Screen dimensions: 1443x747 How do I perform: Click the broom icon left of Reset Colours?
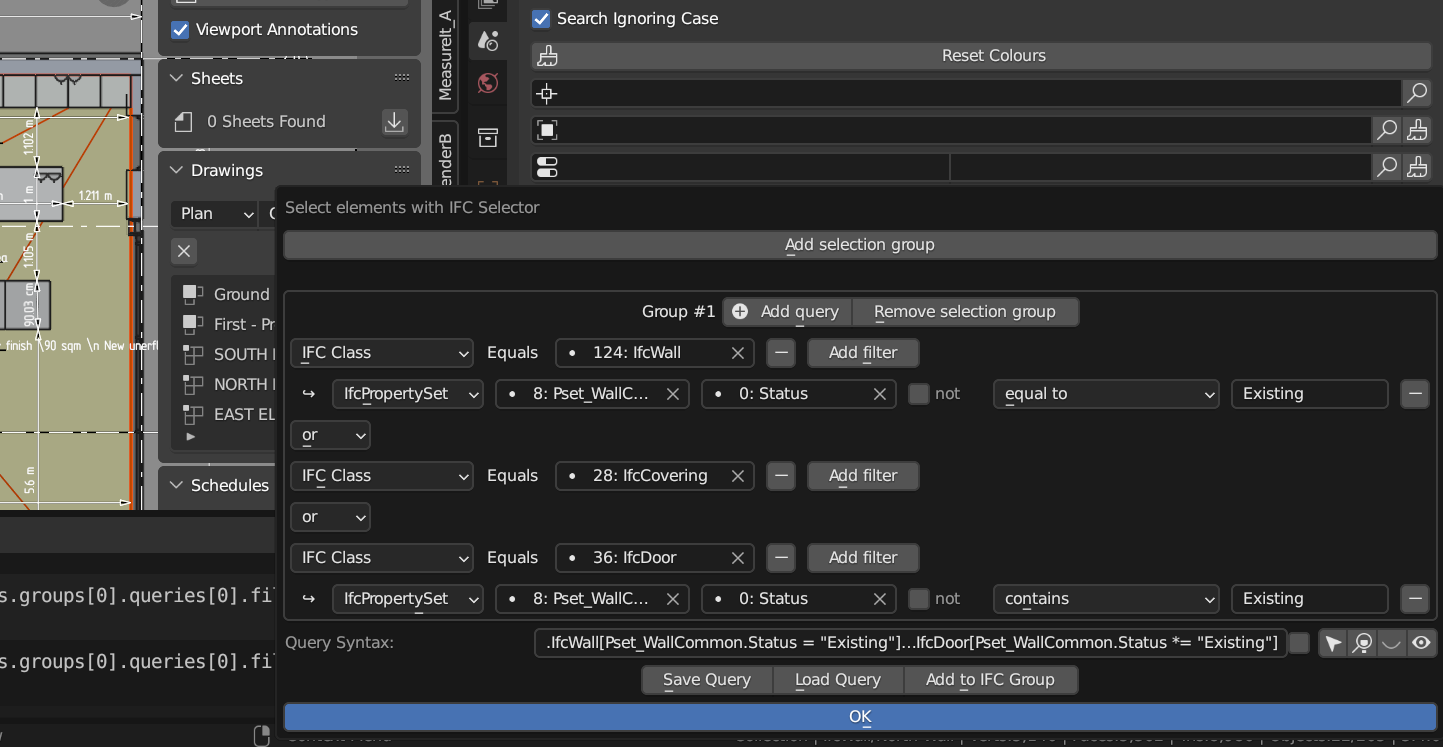click(x=546, y=56)
